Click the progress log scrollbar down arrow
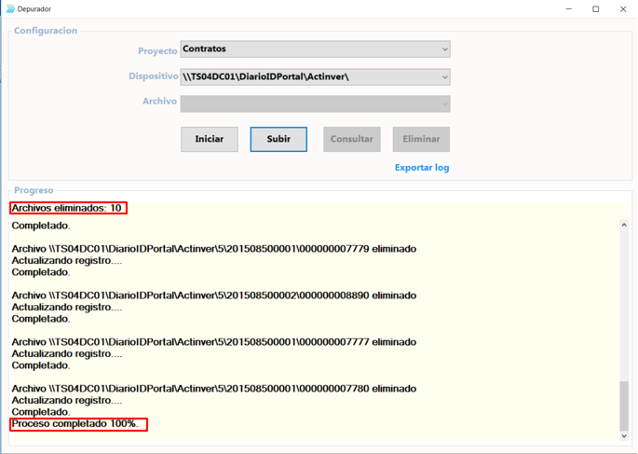The image size is (638, 454). tap(625, 437)
